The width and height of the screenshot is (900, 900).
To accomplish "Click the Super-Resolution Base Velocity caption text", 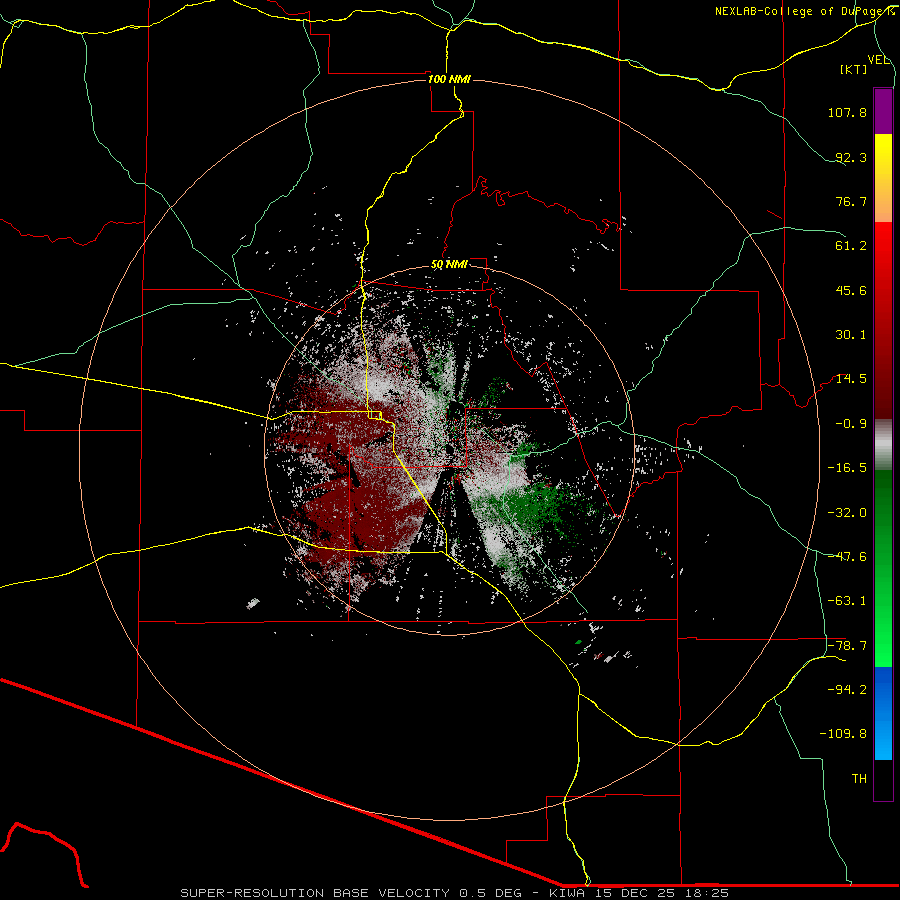I will pos(455,893).
